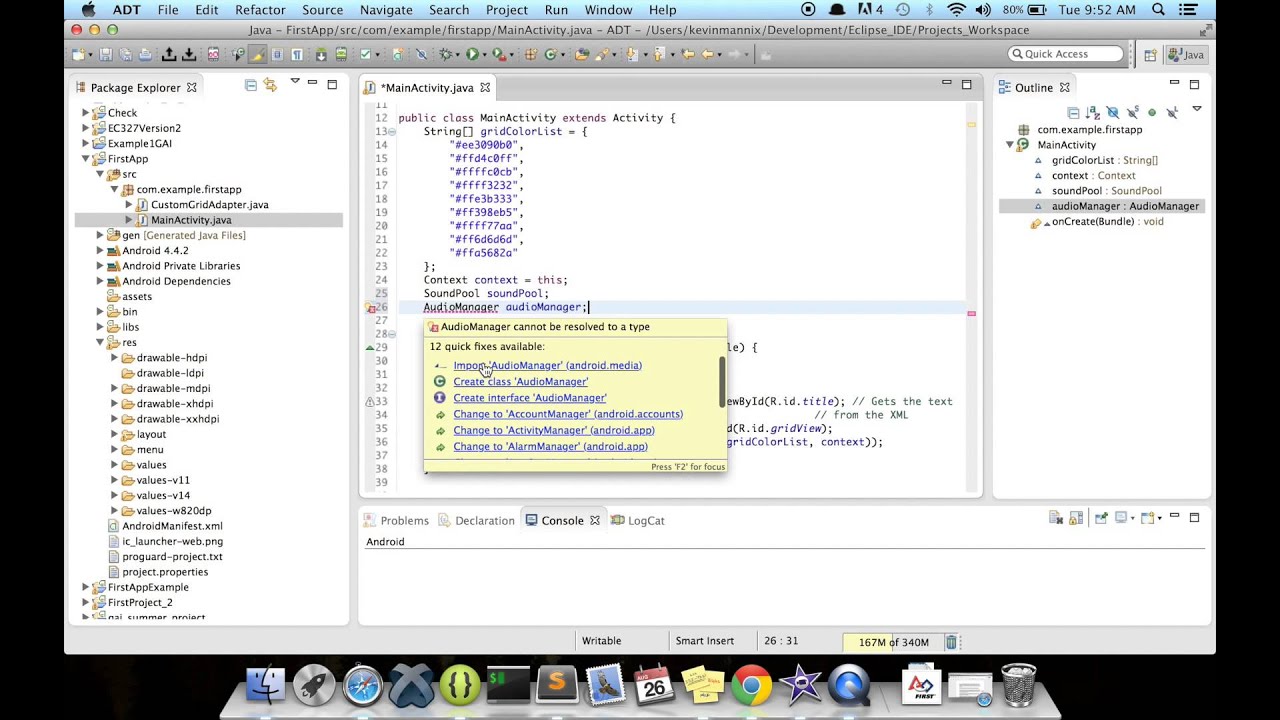The height and width of the screenshot is (720, 1280).
Task: Toggle Hide Fields in Outline view
Action: [x=1113, y=112]
